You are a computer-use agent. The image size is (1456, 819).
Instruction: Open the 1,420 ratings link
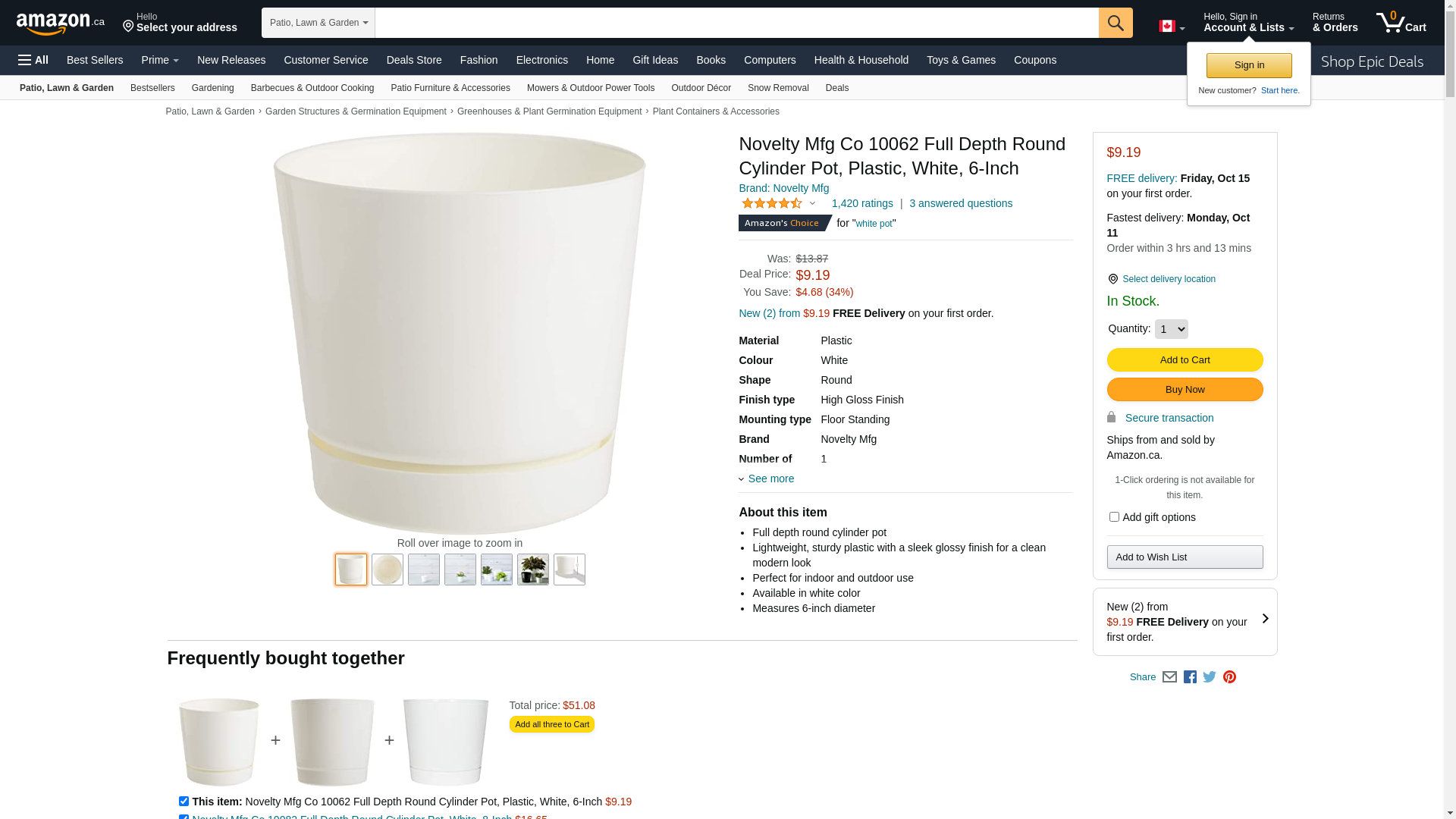[862, 203]
